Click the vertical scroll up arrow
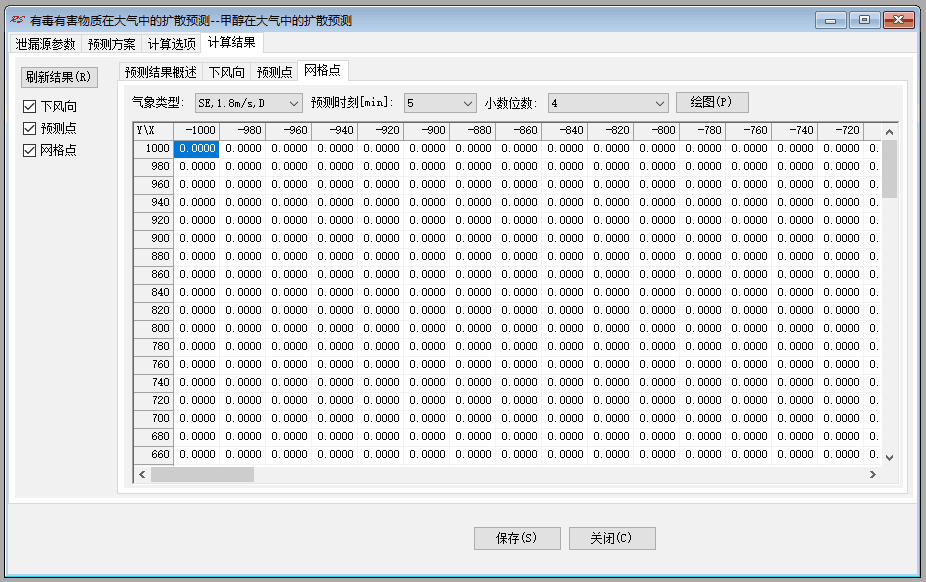The image size is (926, 582). [x=889, y=132]
